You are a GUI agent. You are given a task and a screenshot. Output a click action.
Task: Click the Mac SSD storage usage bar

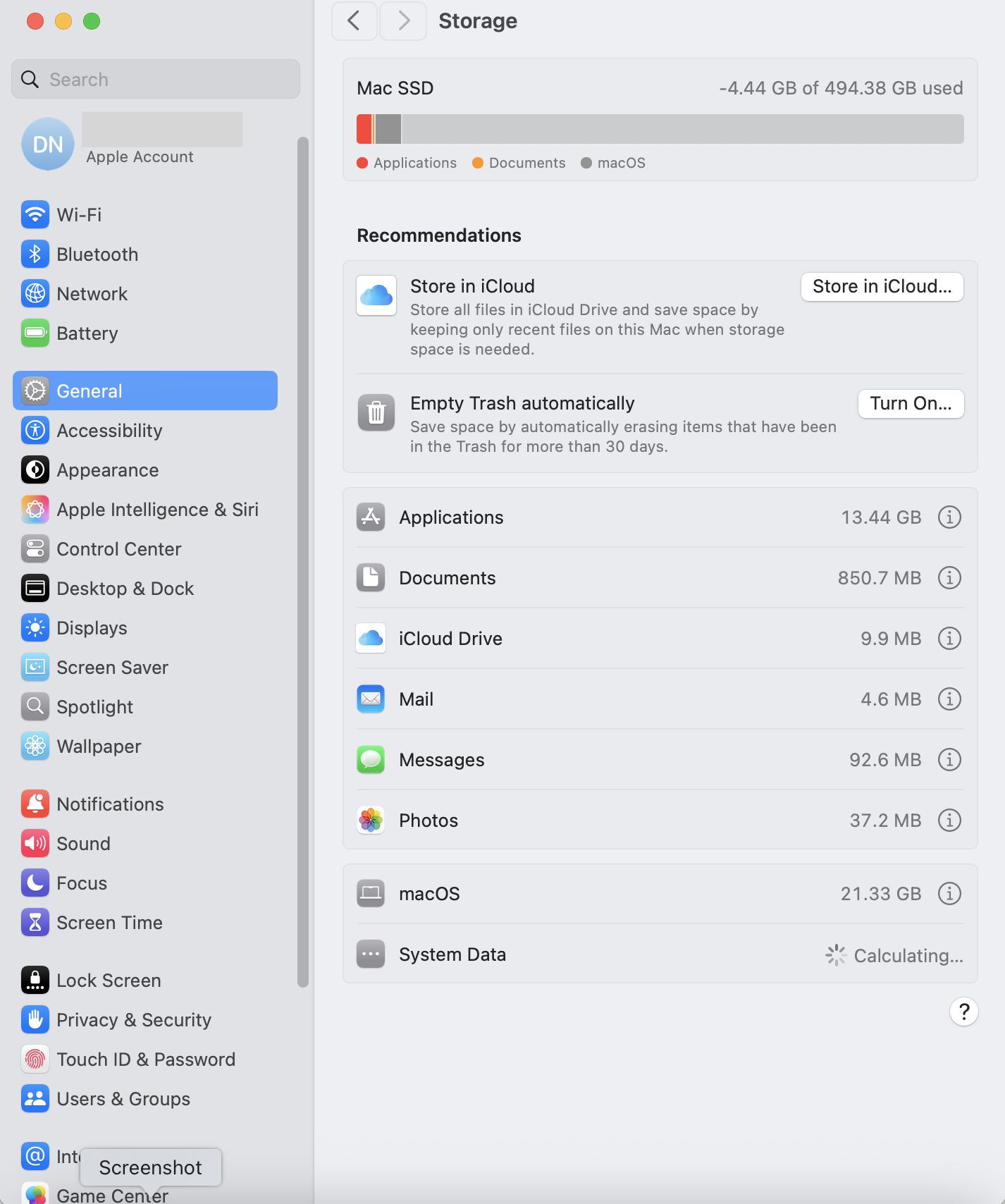point(660,129)
